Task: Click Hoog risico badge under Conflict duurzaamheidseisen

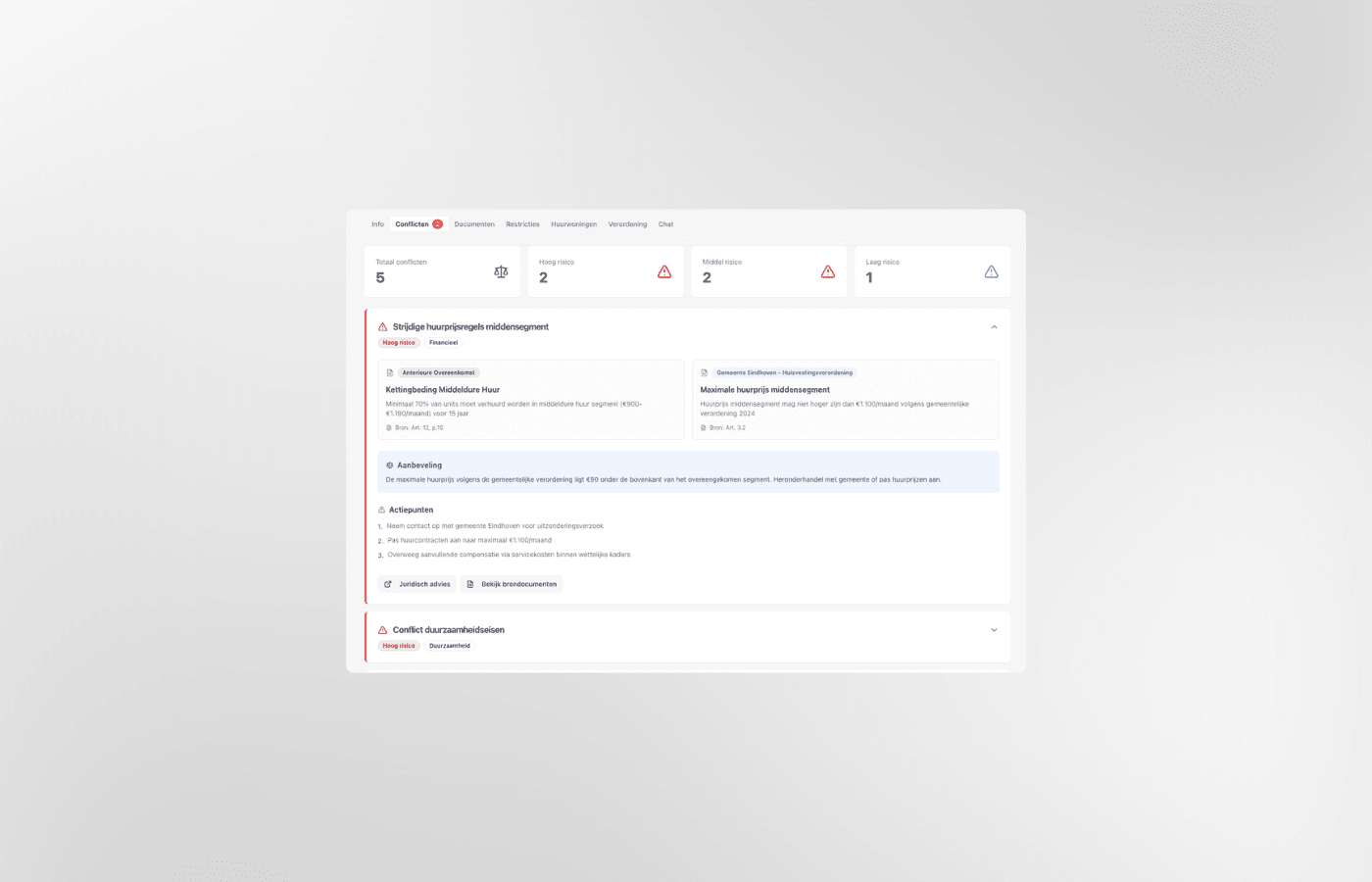Action: pos(399,646)
